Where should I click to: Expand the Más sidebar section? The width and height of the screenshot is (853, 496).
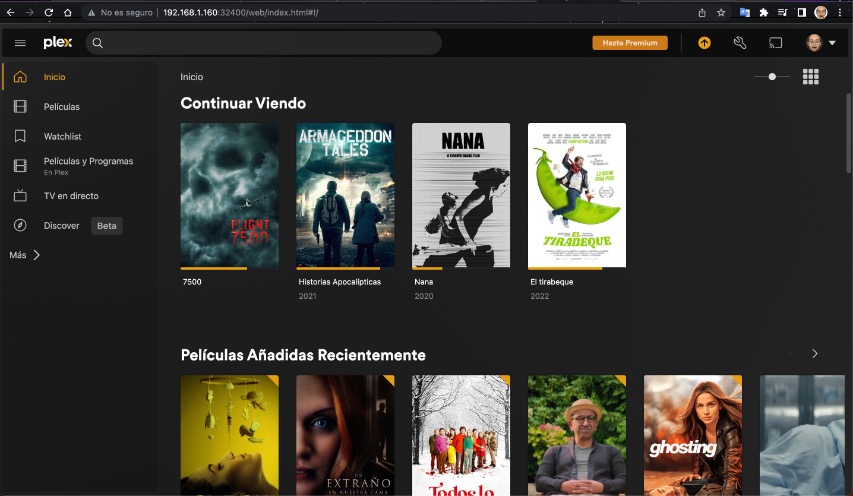[x=24, y=255]
